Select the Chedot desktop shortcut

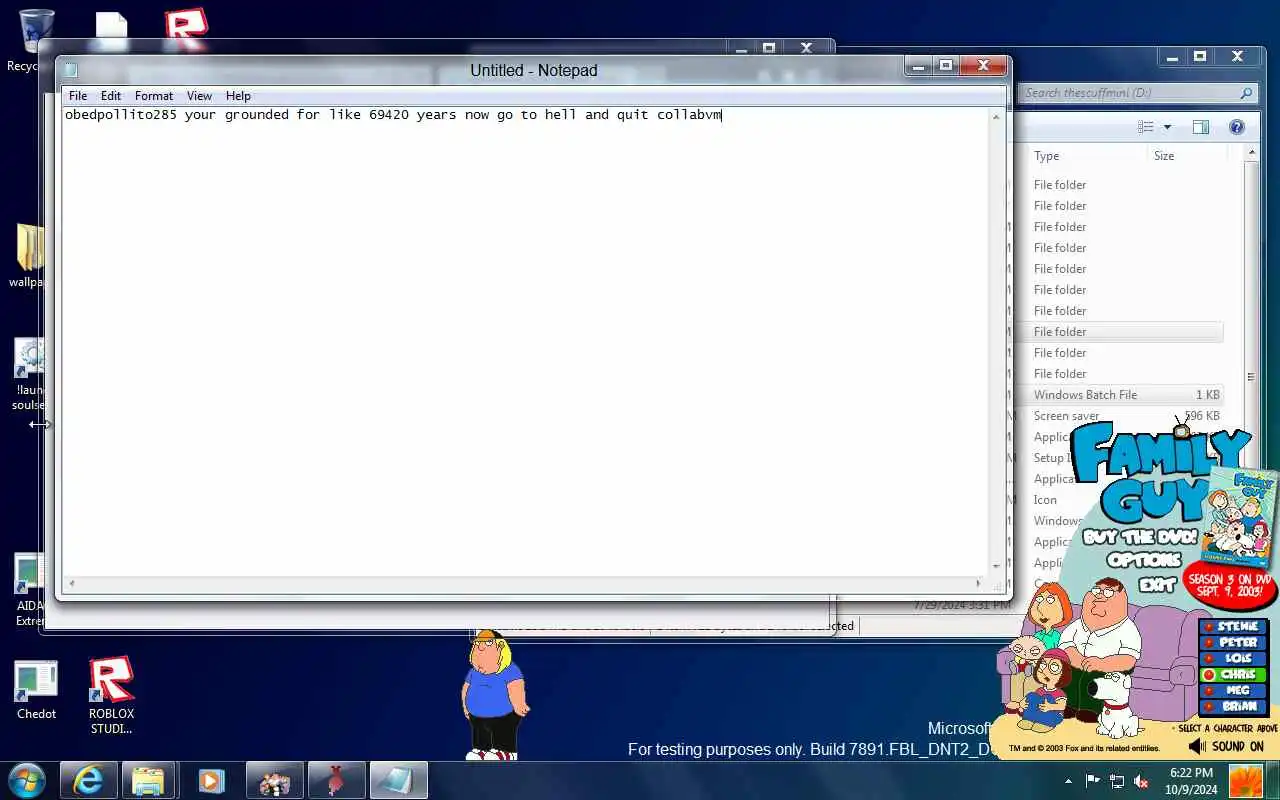(x=36, y=691)
